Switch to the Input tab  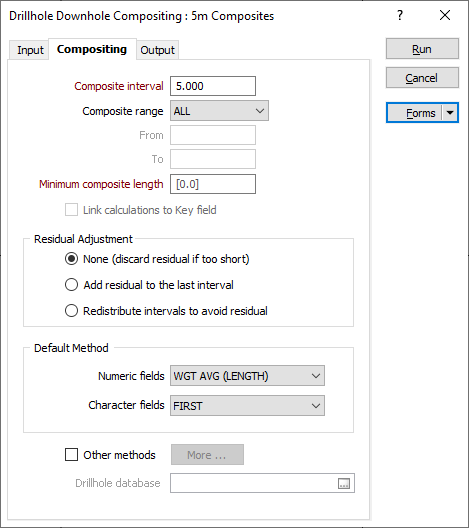(x=30, y=50)
